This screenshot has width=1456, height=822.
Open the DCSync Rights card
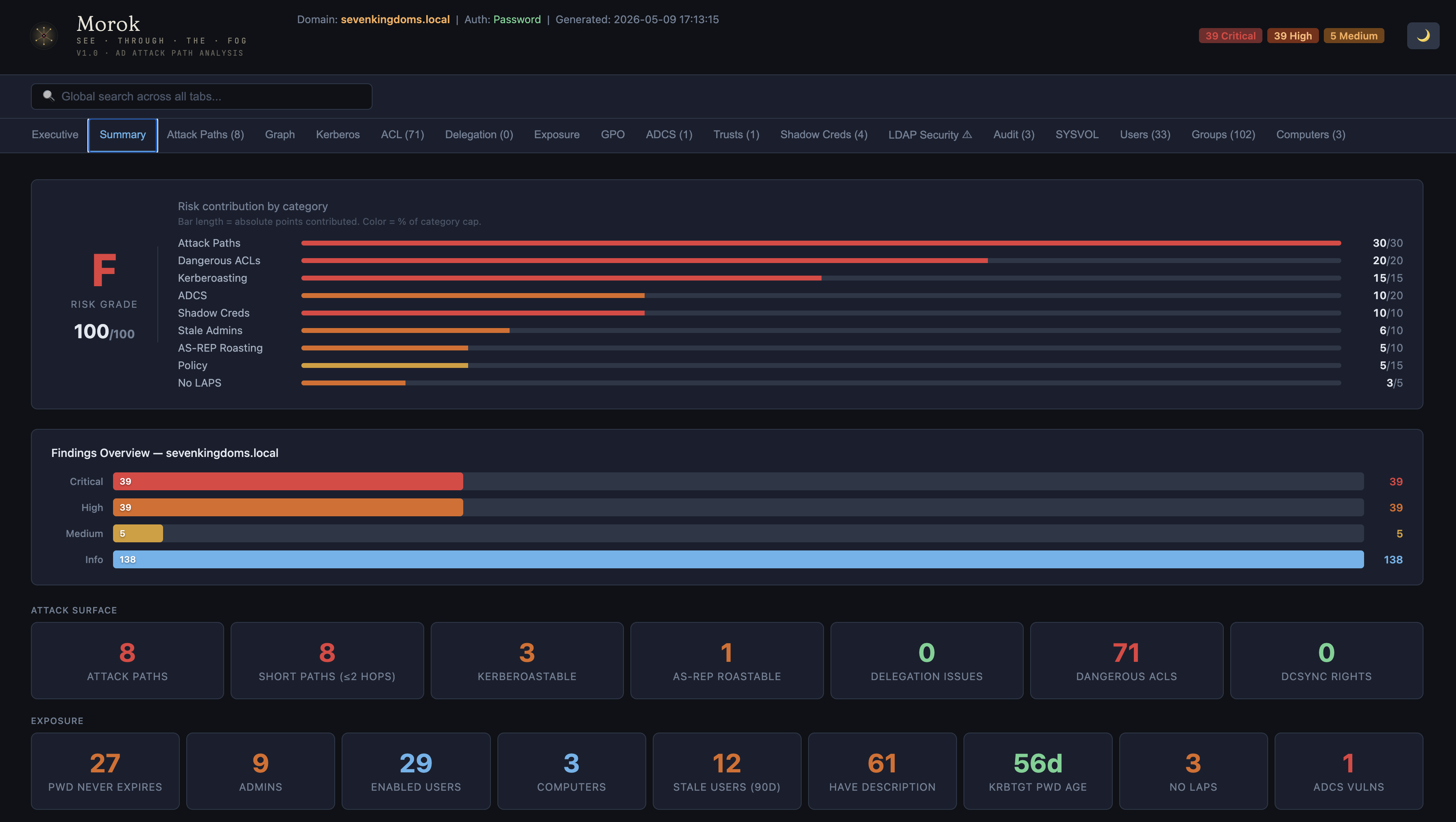[1327, 661]
